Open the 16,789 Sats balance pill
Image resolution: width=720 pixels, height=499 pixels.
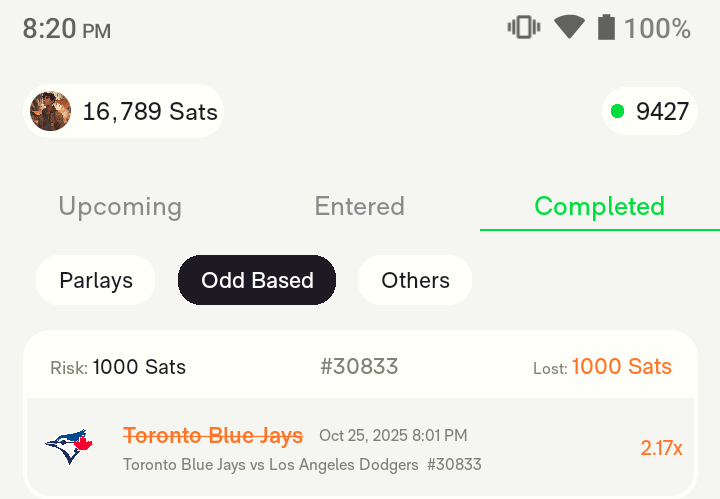[123, 111]
